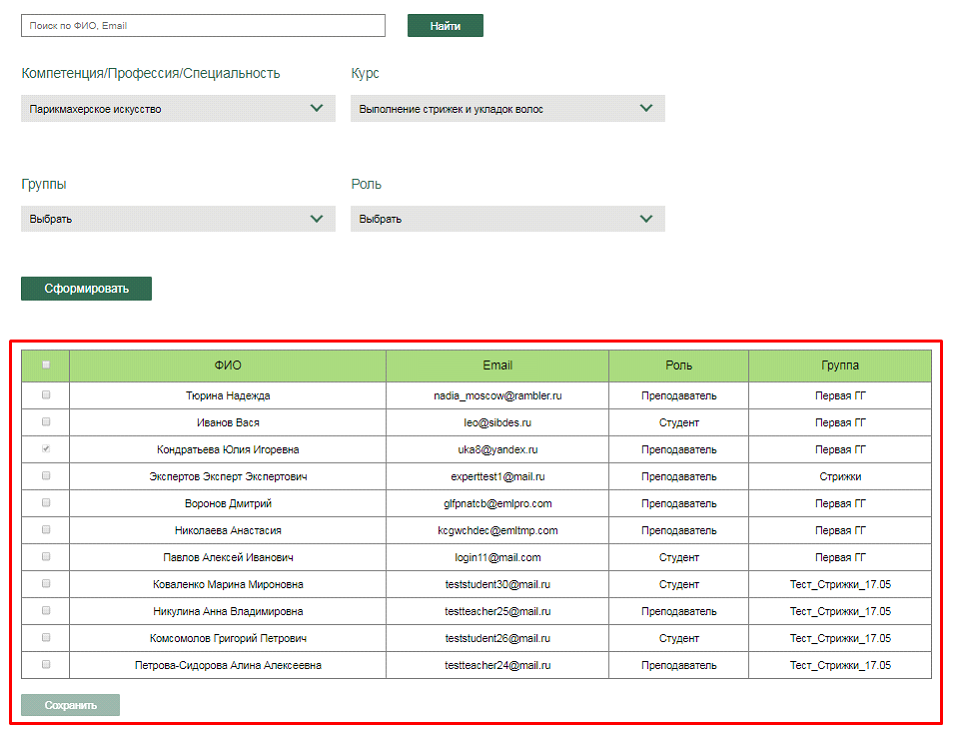Uncheck the box for Кондратьева Юлия Игоревна

coord(46,449)
